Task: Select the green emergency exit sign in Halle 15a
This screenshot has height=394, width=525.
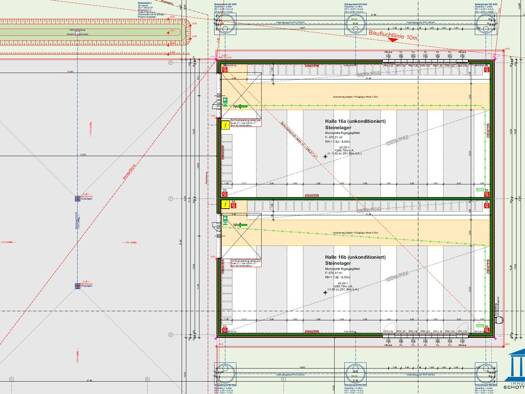Action: click(x=225, y=102)
